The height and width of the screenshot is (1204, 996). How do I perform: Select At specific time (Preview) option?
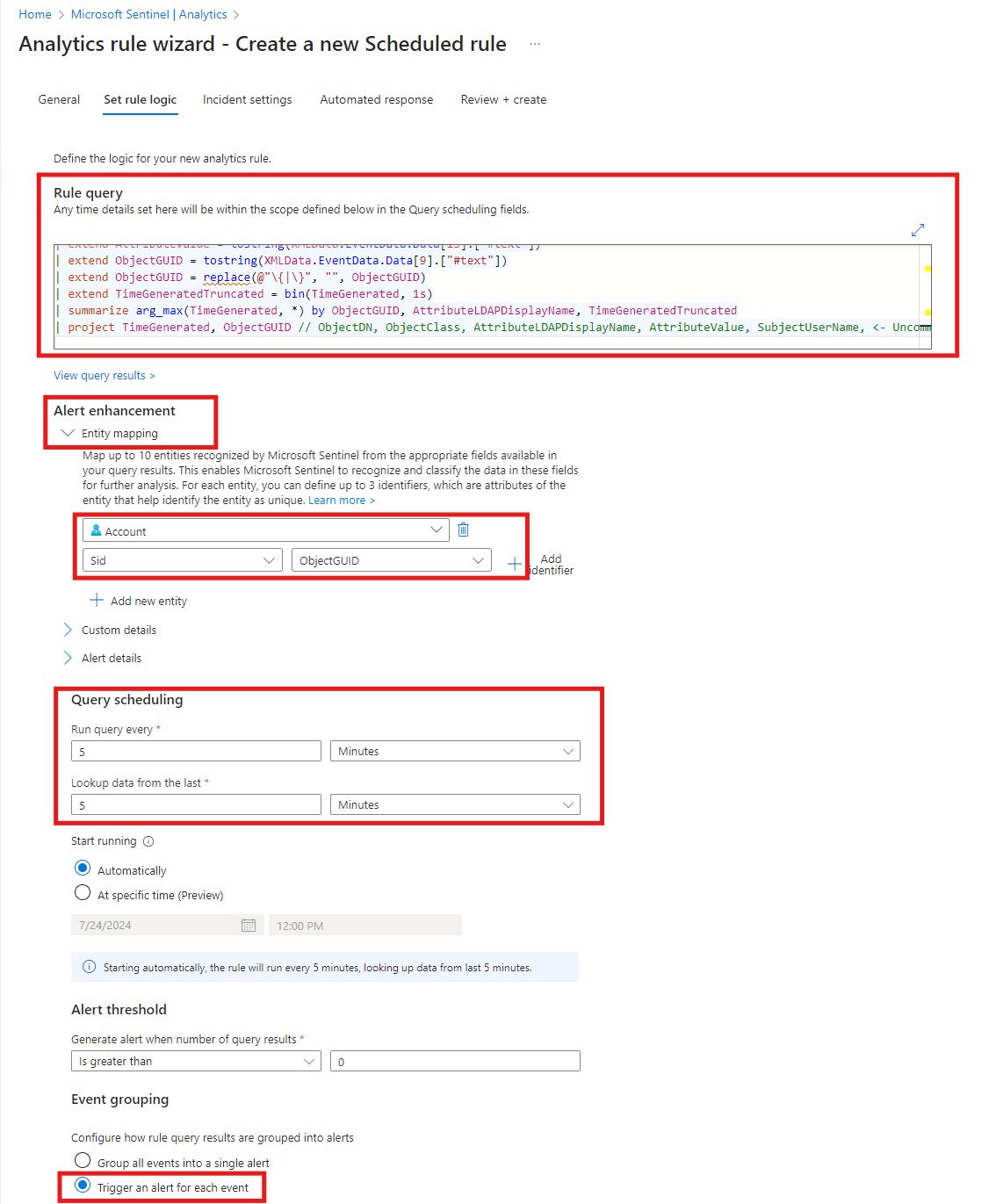click(83, 893)
